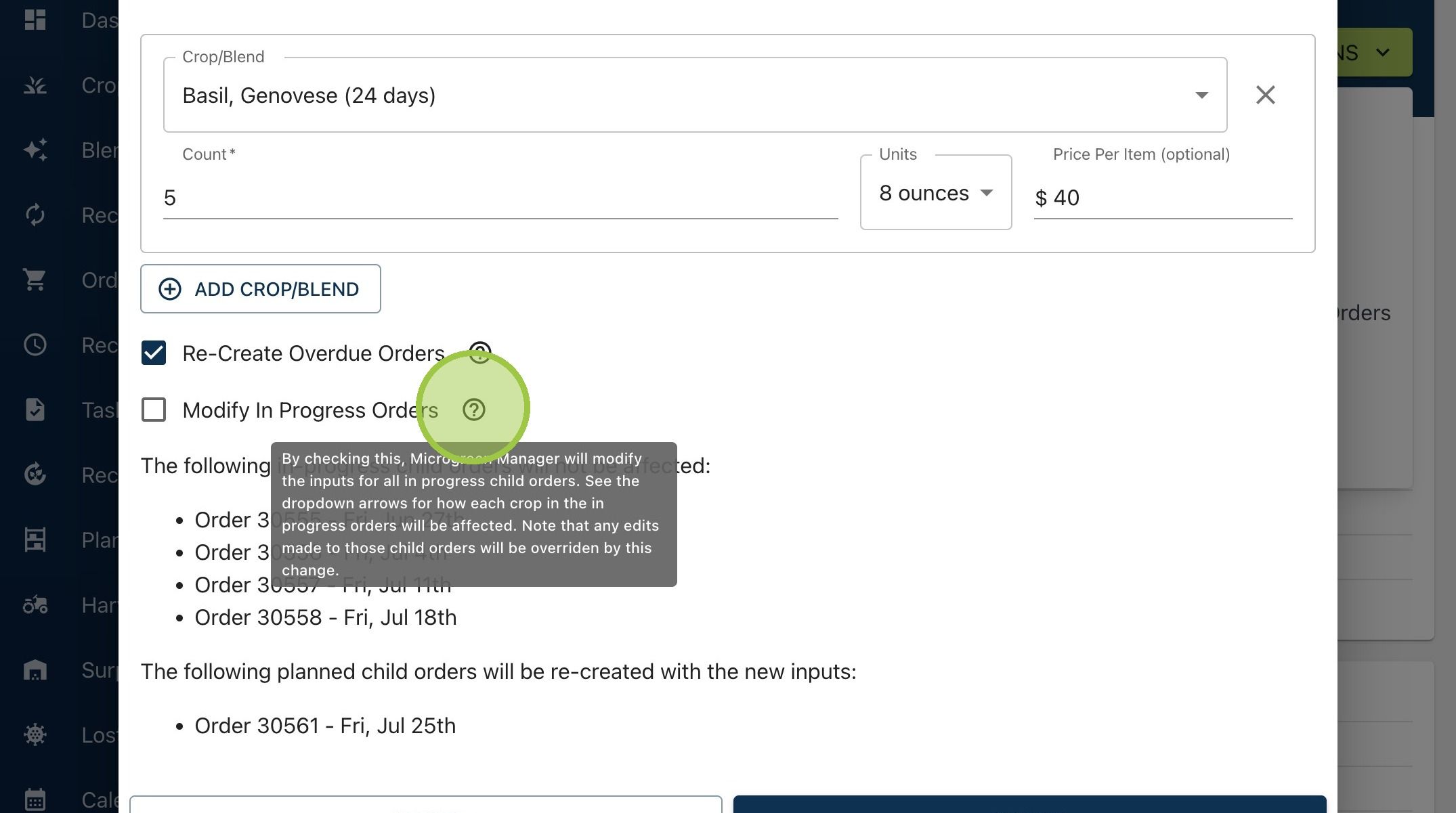Open the Tasks checklist document icon
1456x813 pixels.
[x=35, y=410]
